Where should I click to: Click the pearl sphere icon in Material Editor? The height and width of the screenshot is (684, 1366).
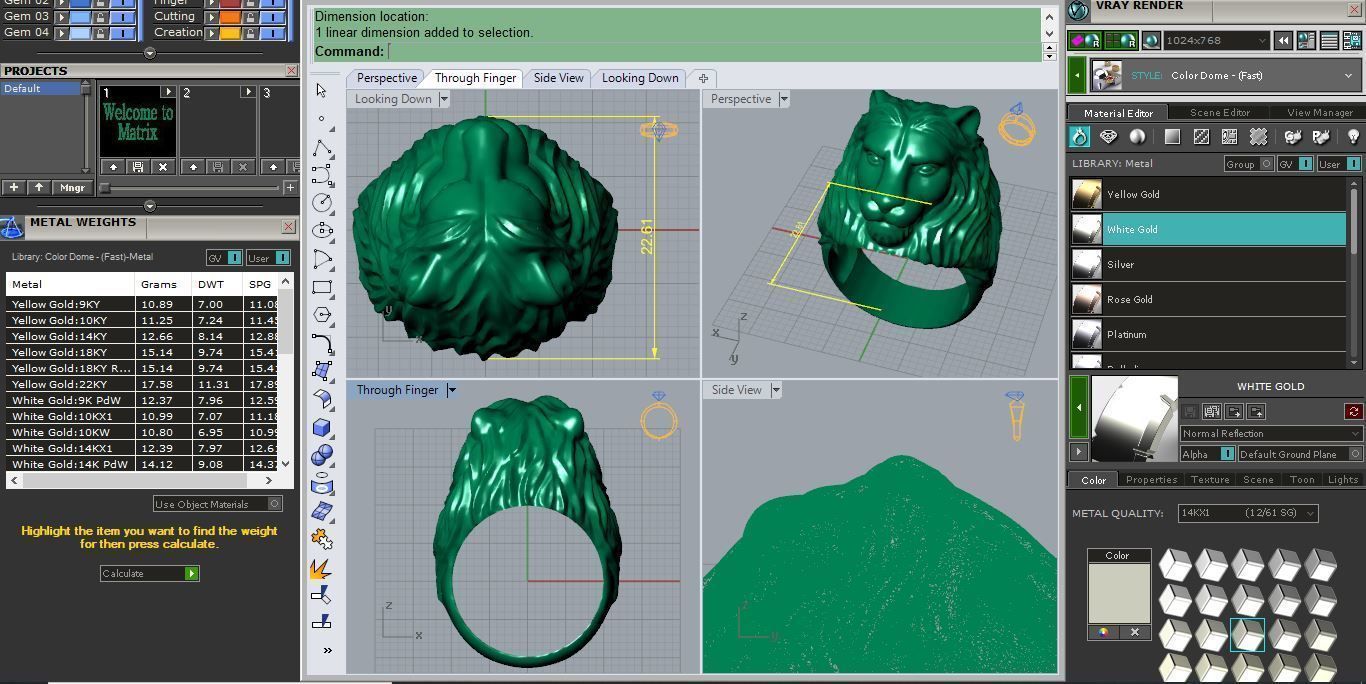pos(1137,137)
